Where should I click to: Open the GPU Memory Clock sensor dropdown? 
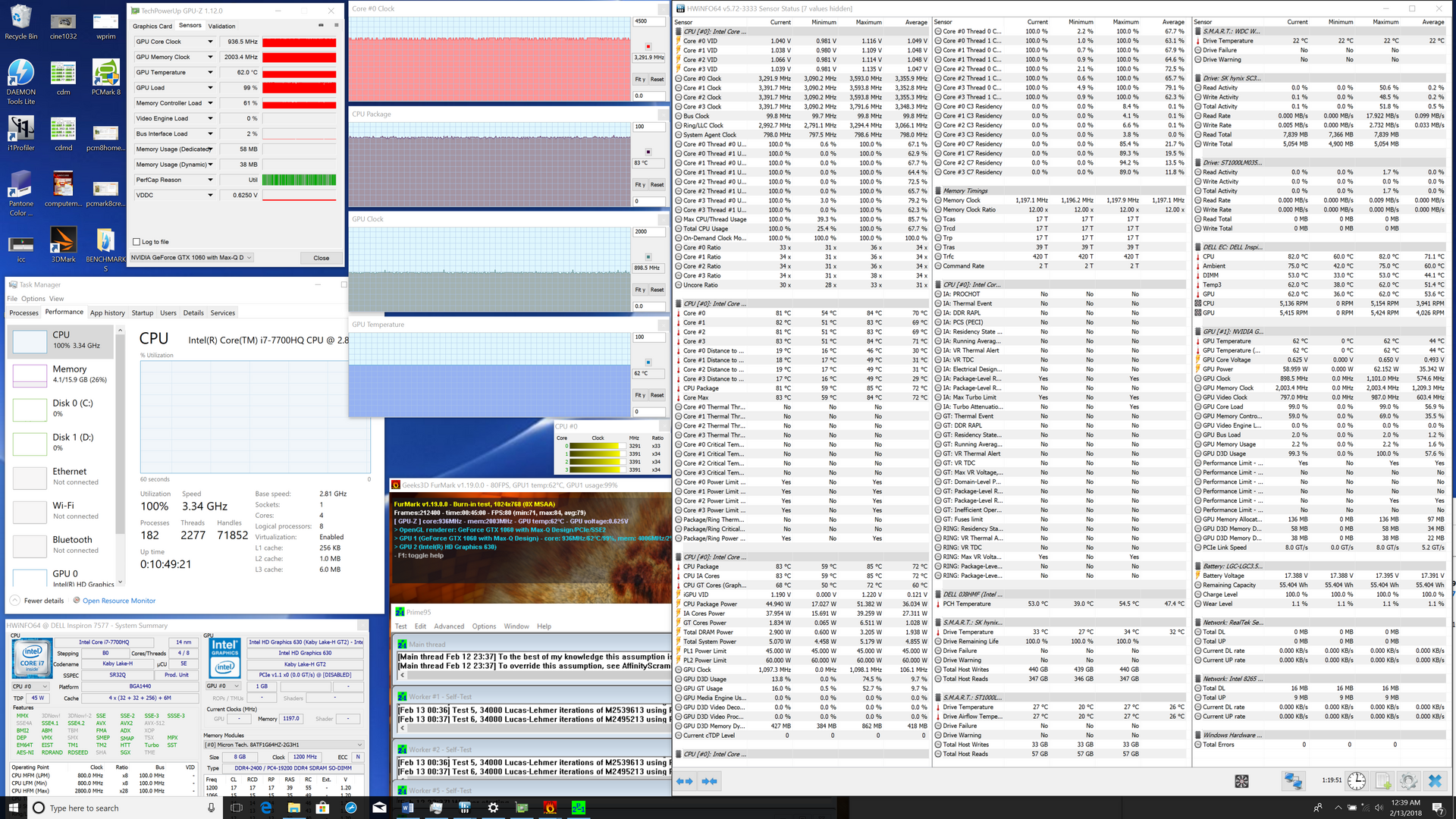210,57
